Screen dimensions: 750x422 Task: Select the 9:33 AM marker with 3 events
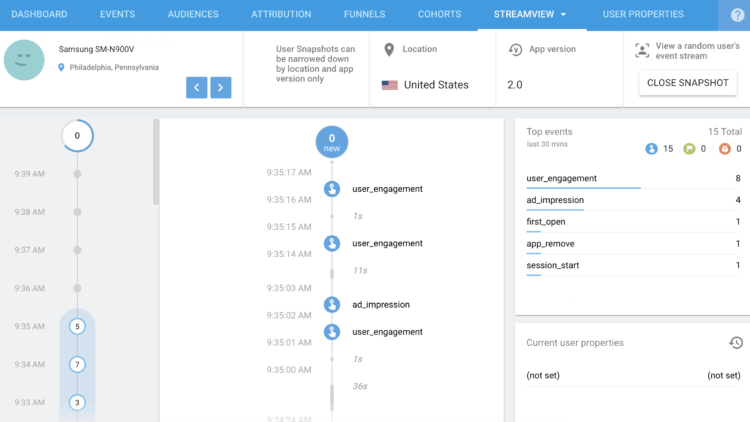click(x=77, y=402)
